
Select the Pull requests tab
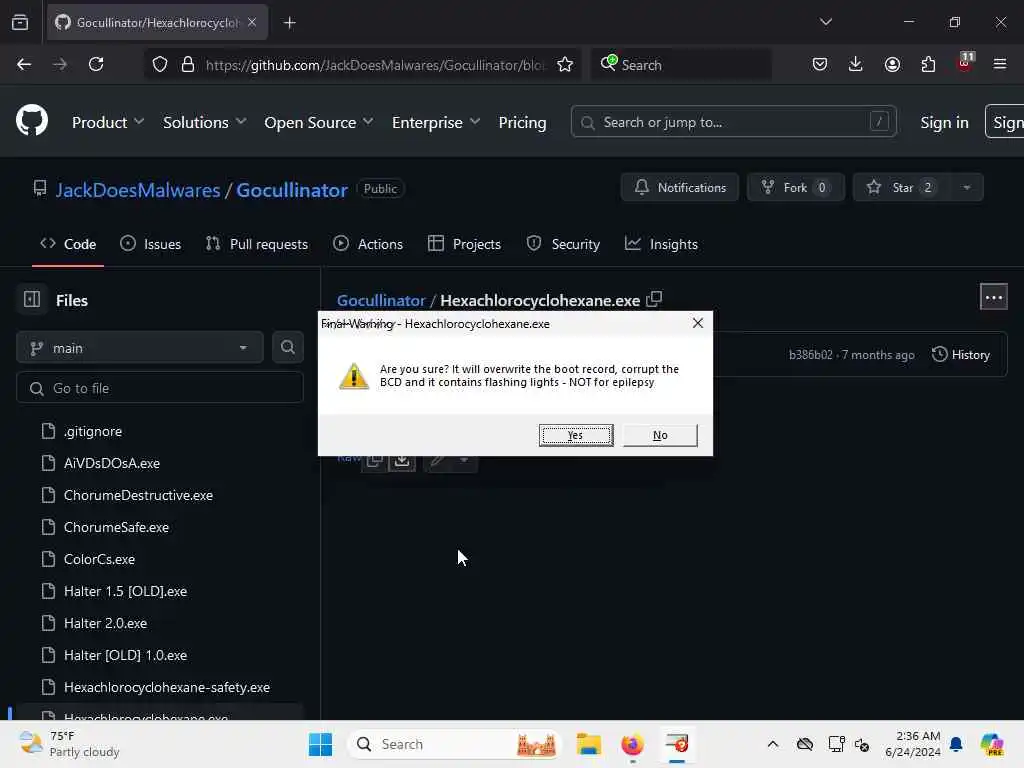[257, 244]
